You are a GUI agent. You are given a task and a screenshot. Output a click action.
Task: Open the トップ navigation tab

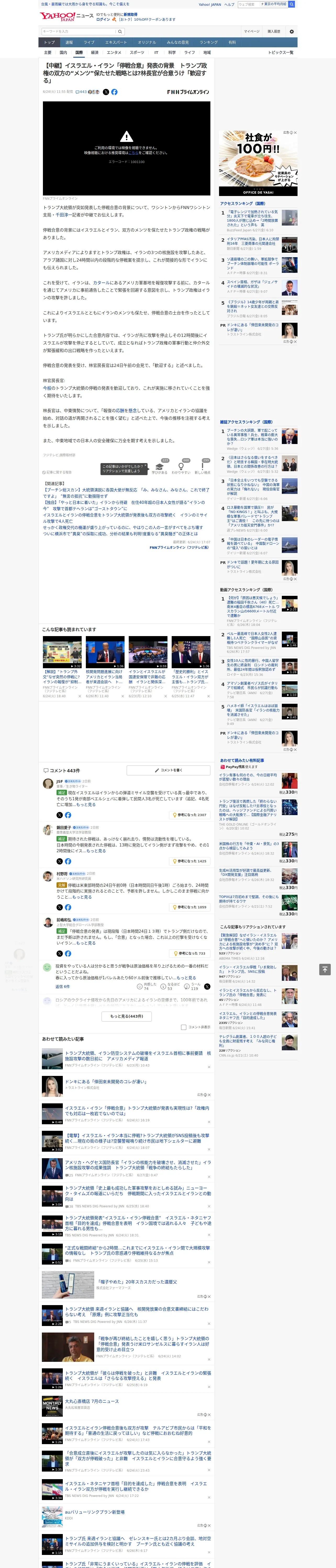coord(49,43)
